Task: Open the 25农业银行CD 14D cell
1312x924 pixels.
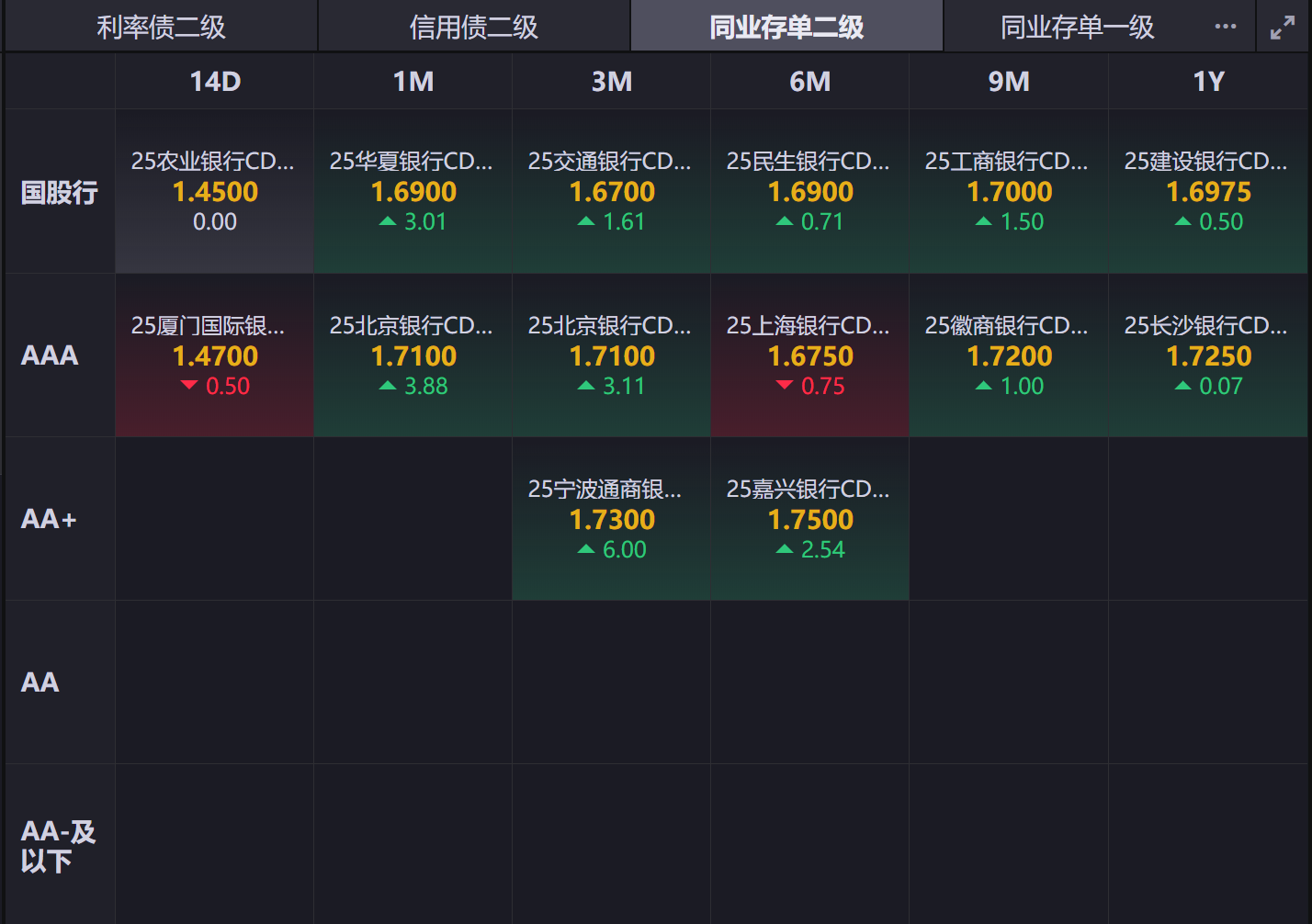Action: click(x=214, y=191)
